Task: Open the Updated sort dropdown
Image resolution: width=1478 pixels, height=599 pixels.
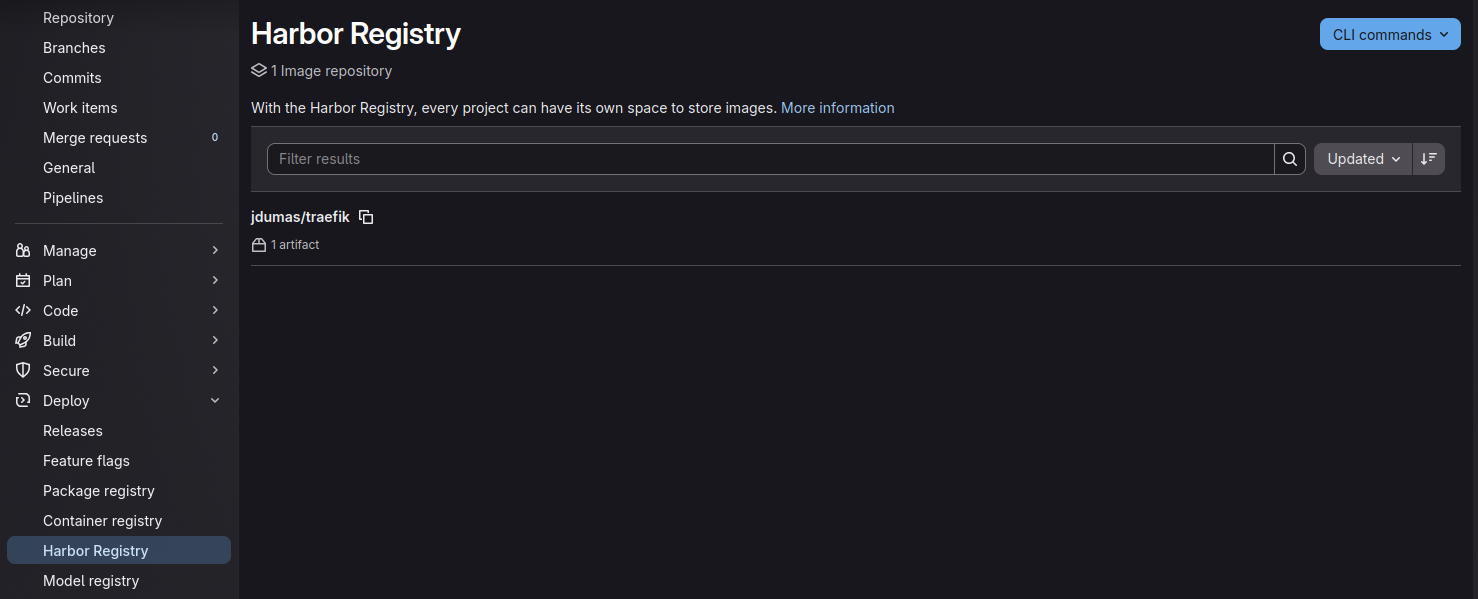Action: 1363,159
